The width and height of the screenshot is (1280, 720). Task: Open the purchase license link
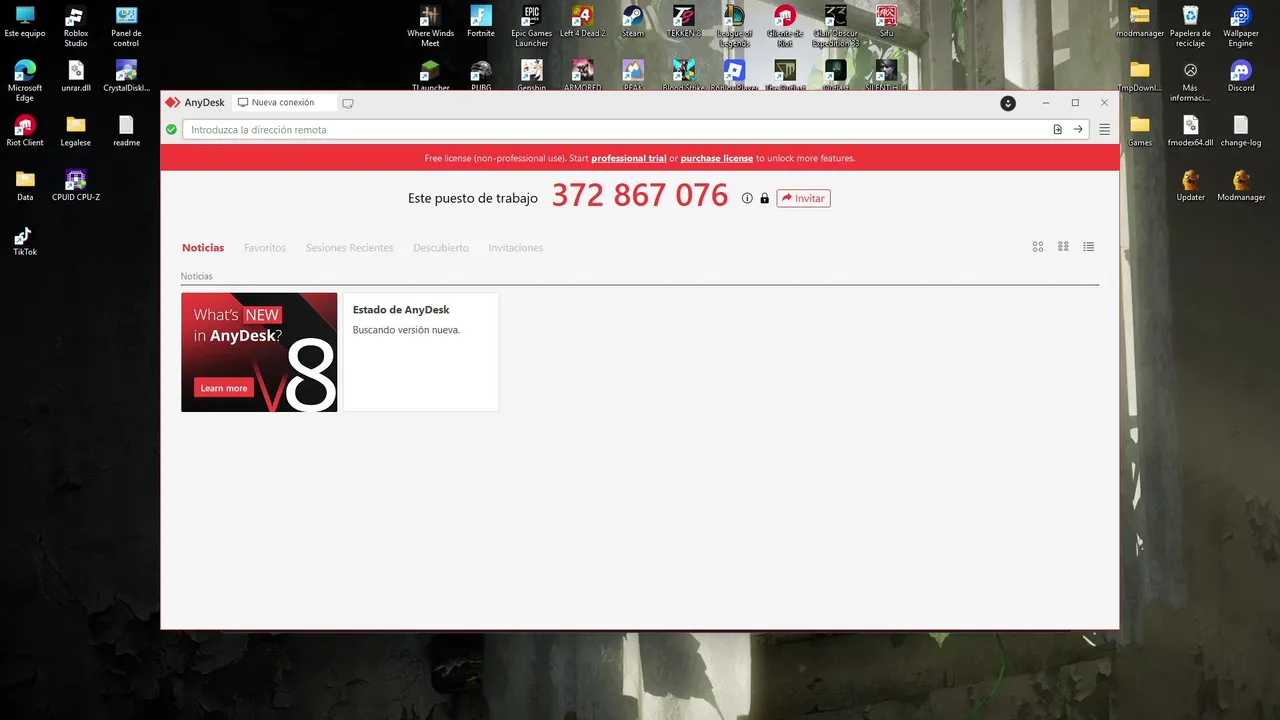pos(717,158)
